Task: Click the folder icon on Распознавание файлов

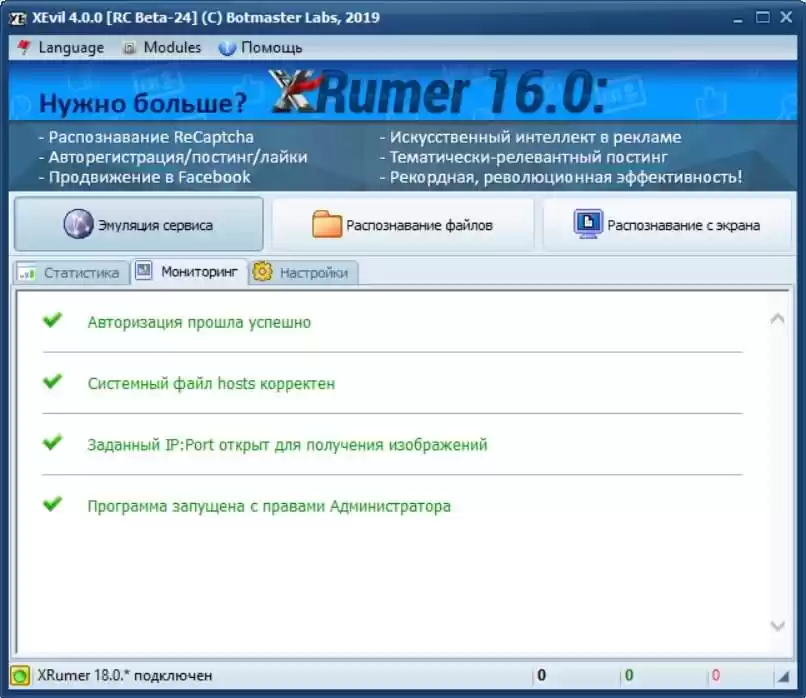Action: pyautogui.click(x=327, y=224)
